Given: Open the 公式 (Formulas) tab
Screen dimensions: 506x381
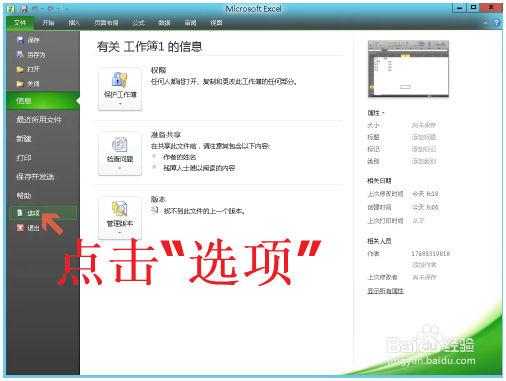Looking at the screenshot, I should point(138,23).
